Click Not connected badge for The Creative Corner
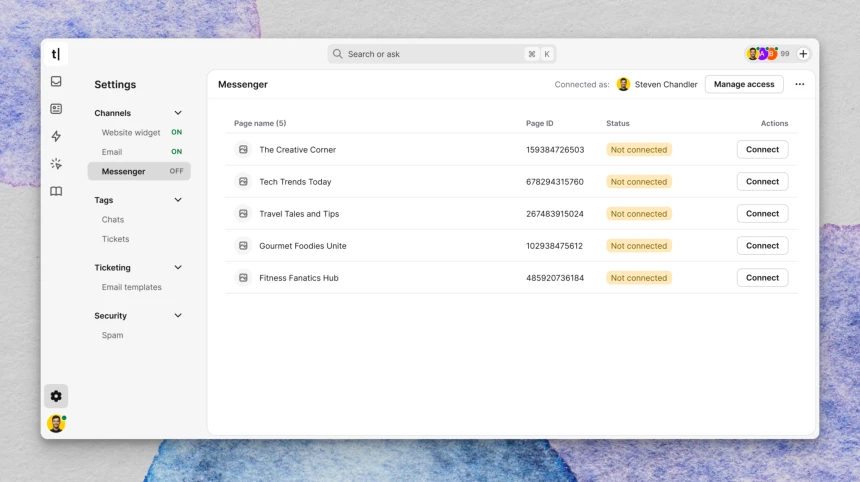This screenshot has width=860, height=482. tap(639, 150)
